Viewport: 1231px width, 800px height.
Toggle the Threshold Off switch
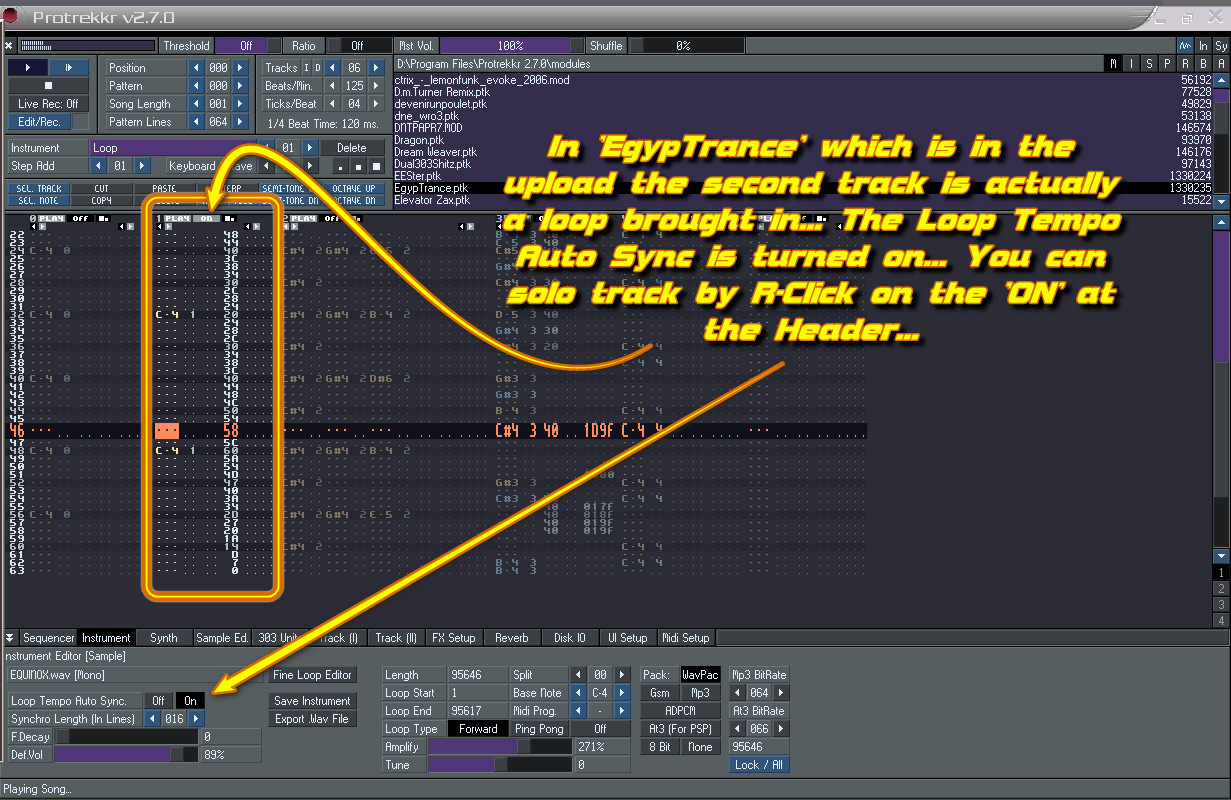pos(246,45)
